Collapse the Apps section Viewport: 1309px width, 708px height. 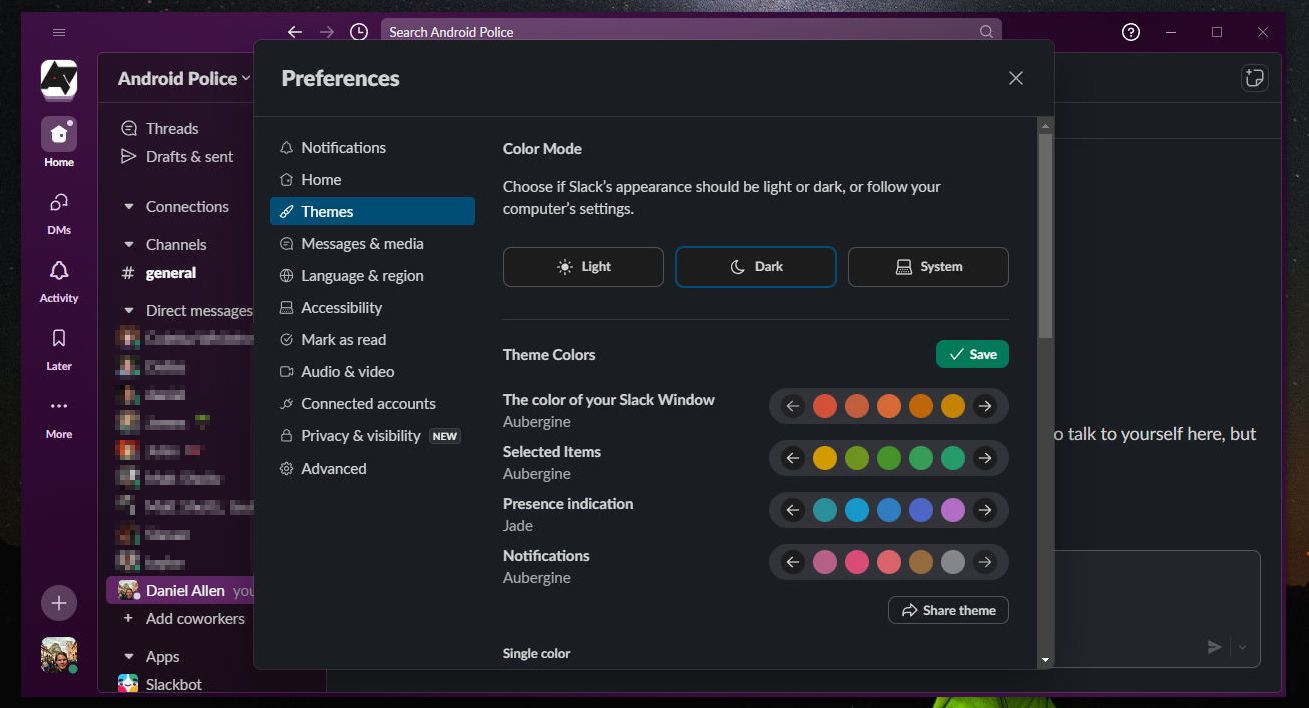point(128,657)
